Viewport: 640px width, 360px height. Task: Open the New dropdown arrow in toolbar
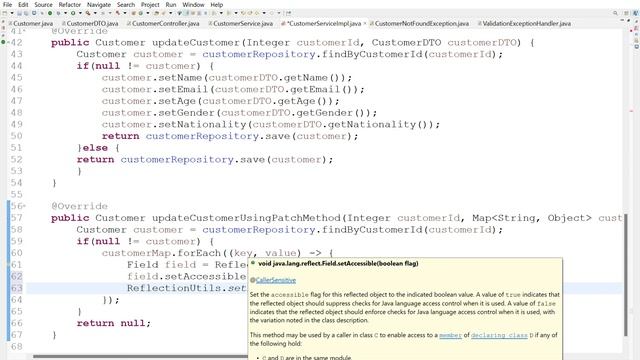click(12, 13)
